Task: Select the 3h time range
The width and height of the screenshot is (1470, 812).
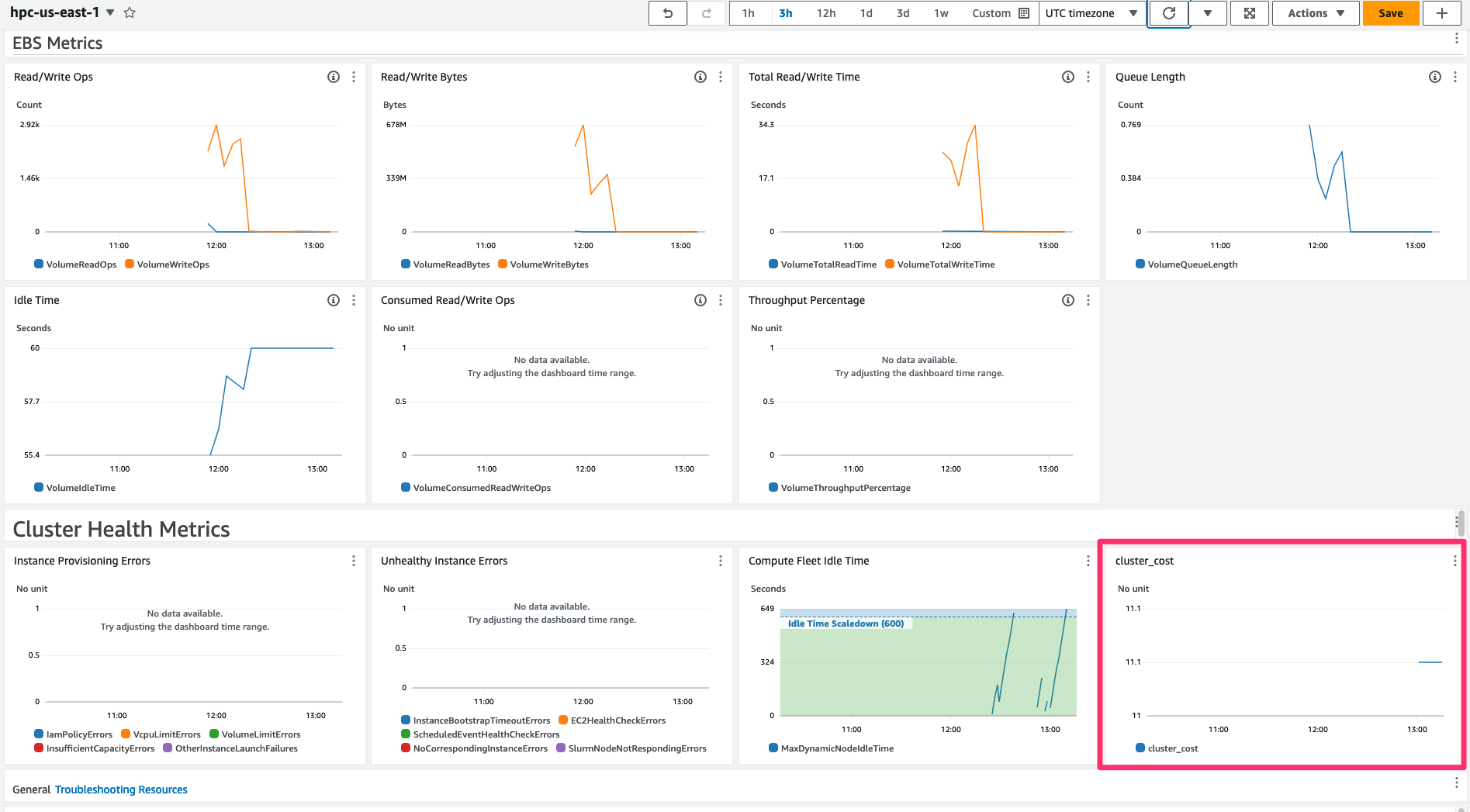Action: coord(786,13)
